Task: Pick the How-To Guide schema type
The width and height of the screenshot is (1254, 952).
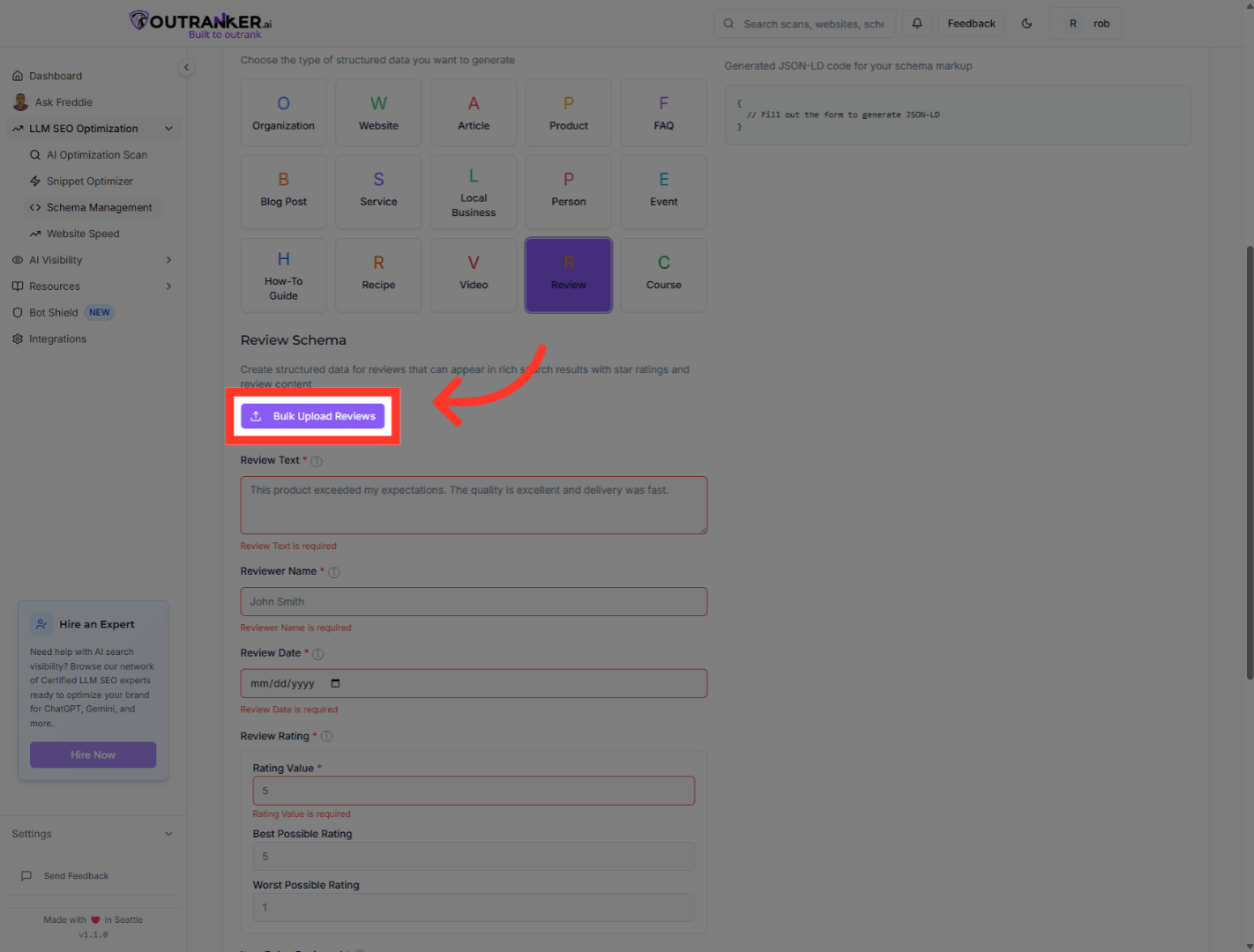Action: (x=284, y=275)
